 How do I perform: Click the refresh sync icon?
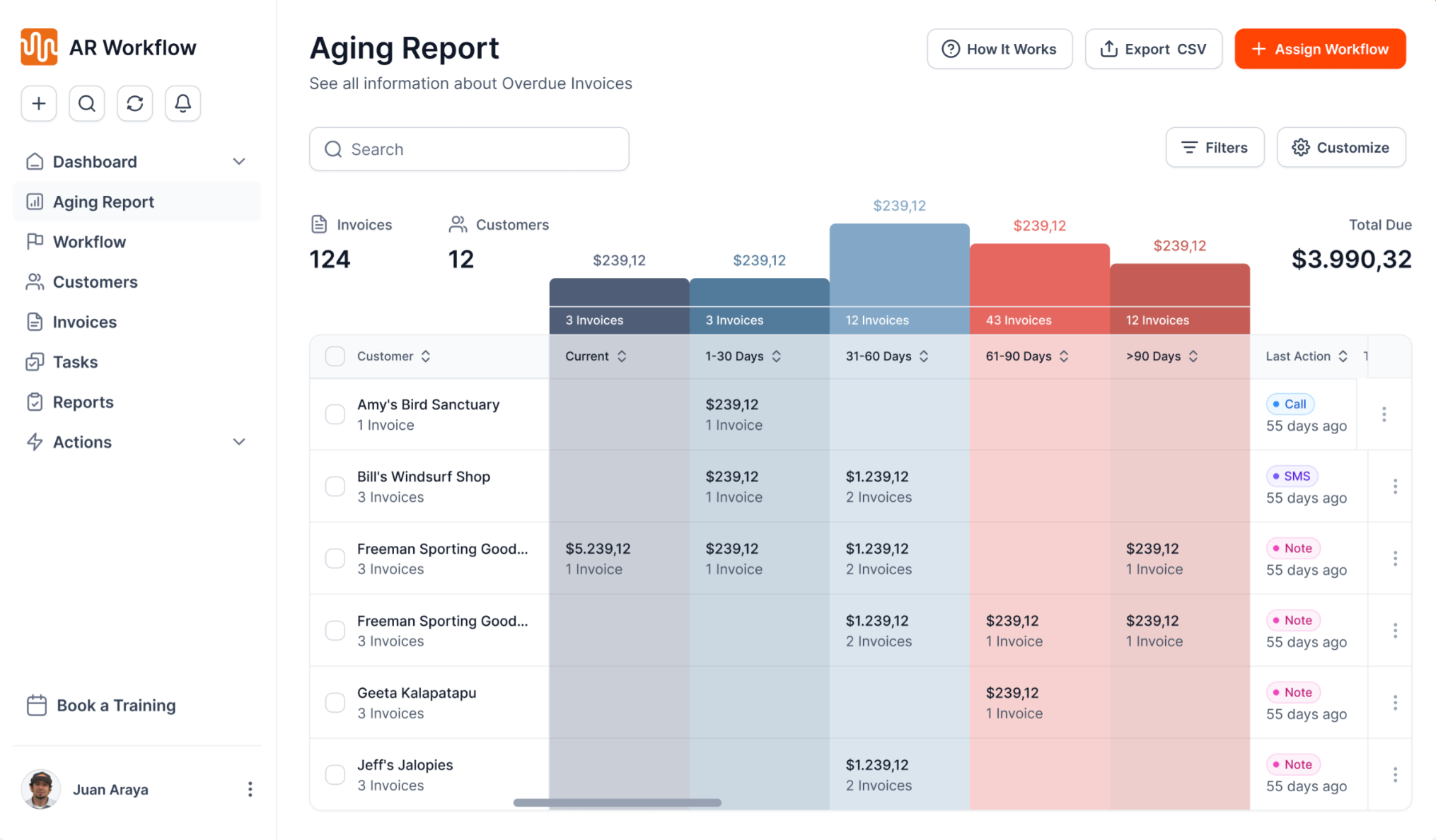(135, 104)
